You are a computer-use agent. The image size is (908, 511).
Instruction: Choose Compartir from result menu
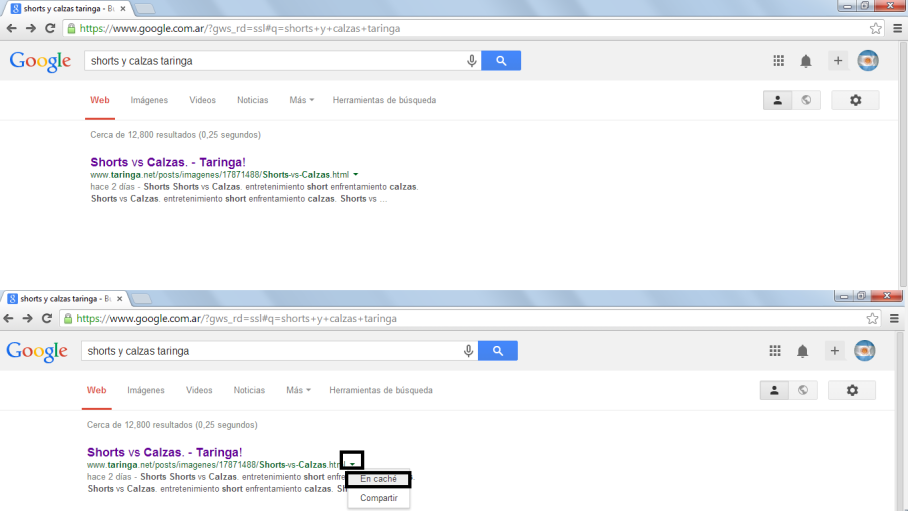tap(379, 498)
